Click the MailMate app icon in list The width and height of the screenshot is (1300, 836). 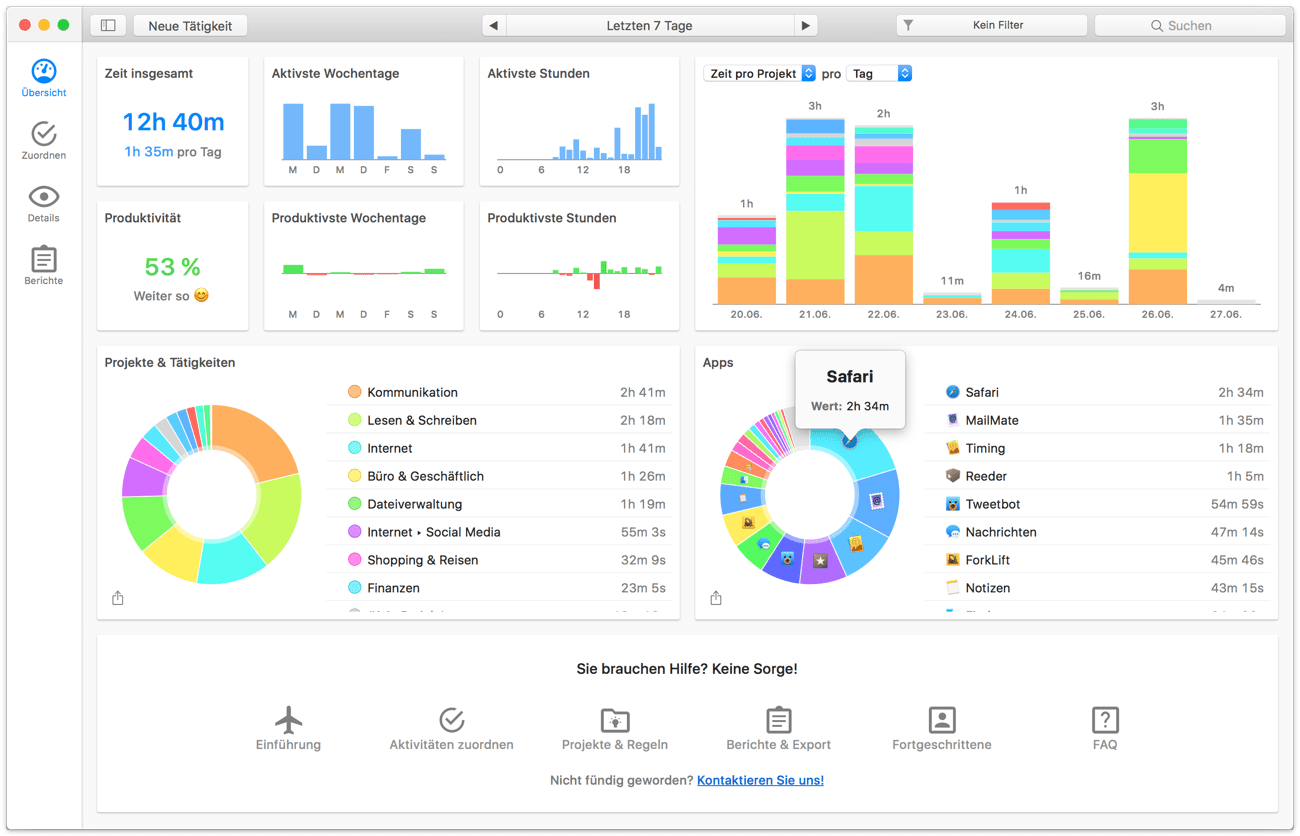pos(953,420)
